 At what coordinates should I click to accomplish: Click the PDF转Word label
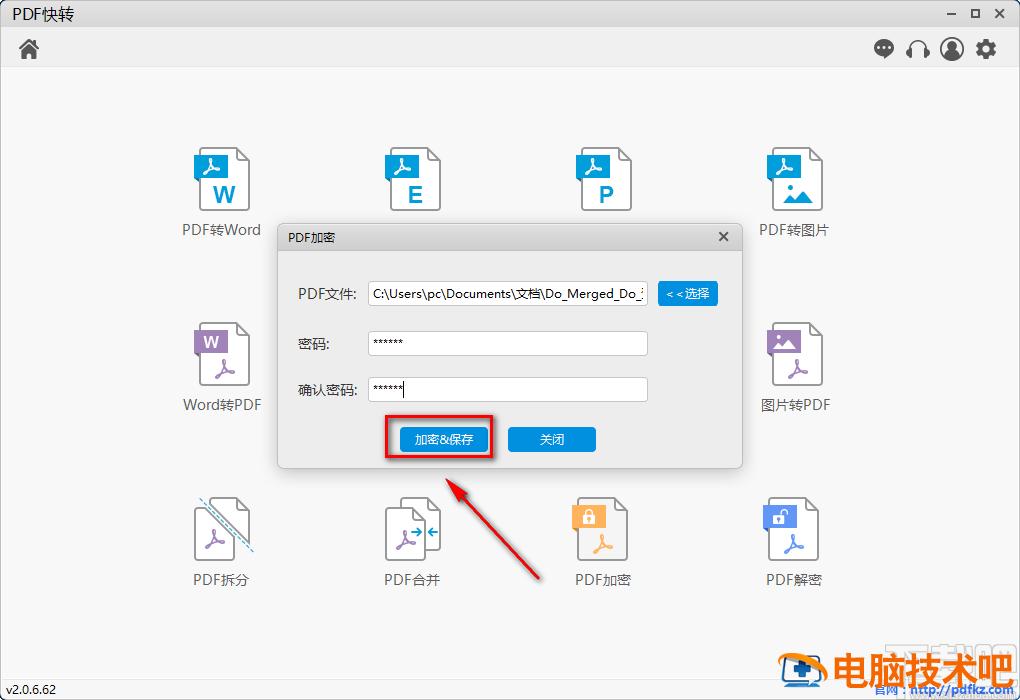pyautogui.click(x=221, y=230)
